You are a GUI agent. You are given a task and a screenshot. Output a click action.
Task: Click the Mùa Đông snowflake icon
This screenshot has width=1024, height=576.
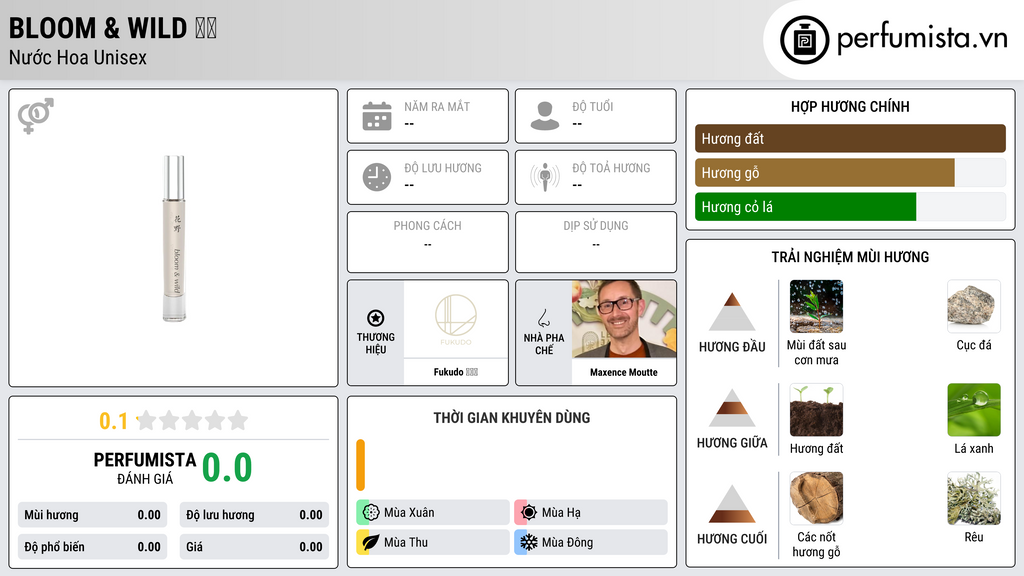[529, 542]
